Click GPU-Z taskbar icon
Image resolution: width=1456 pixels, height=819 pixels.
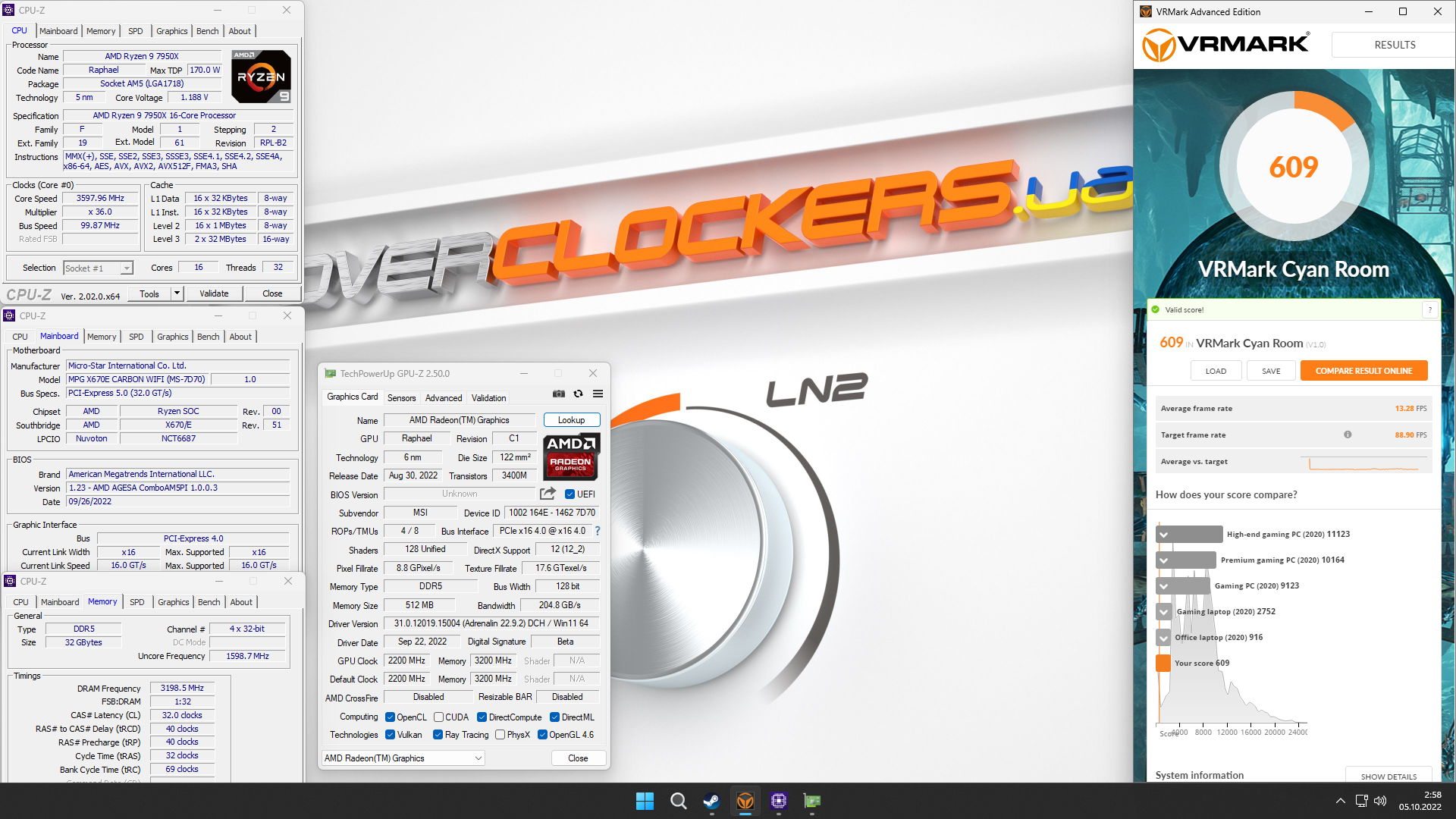pos(812,801)
